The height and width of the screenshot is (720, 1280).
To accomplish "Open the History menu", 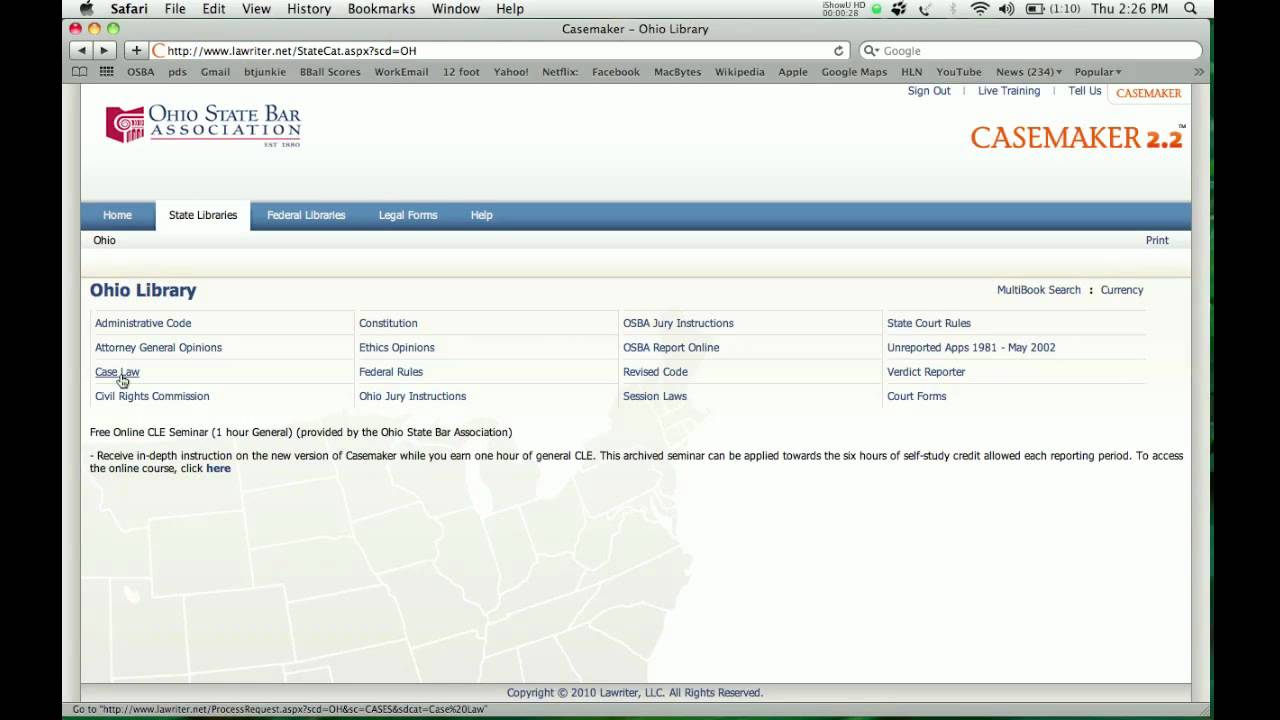I will 309,9.
